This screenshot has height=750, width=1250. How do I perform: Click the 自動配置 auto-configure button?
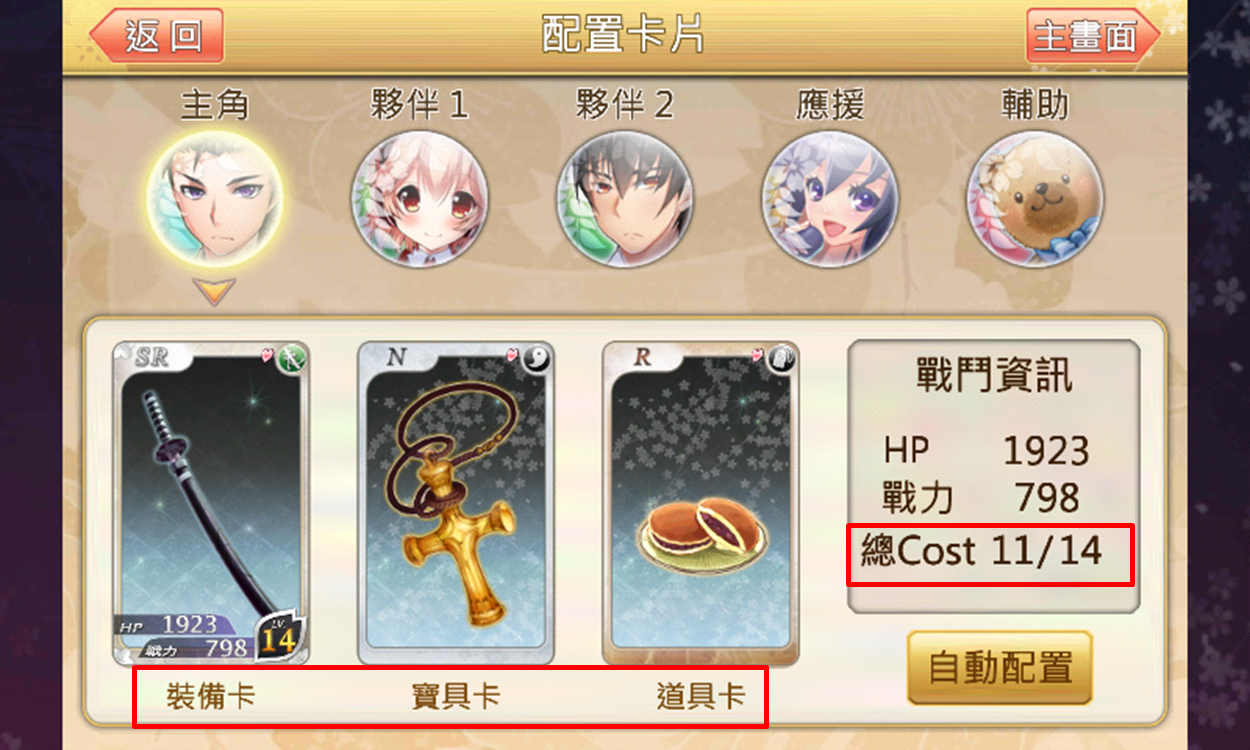1000,667
